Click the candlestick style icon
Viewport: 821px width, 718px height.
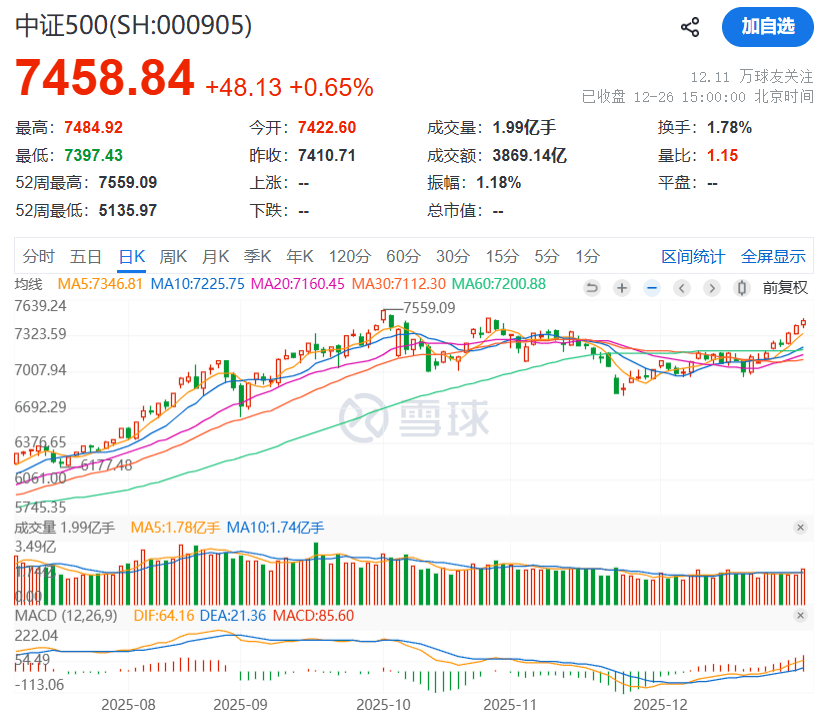[741, 288]
